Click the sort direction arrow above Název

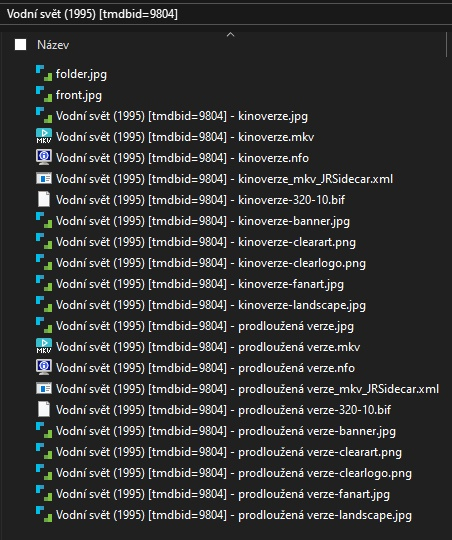(x=230, y=34)
